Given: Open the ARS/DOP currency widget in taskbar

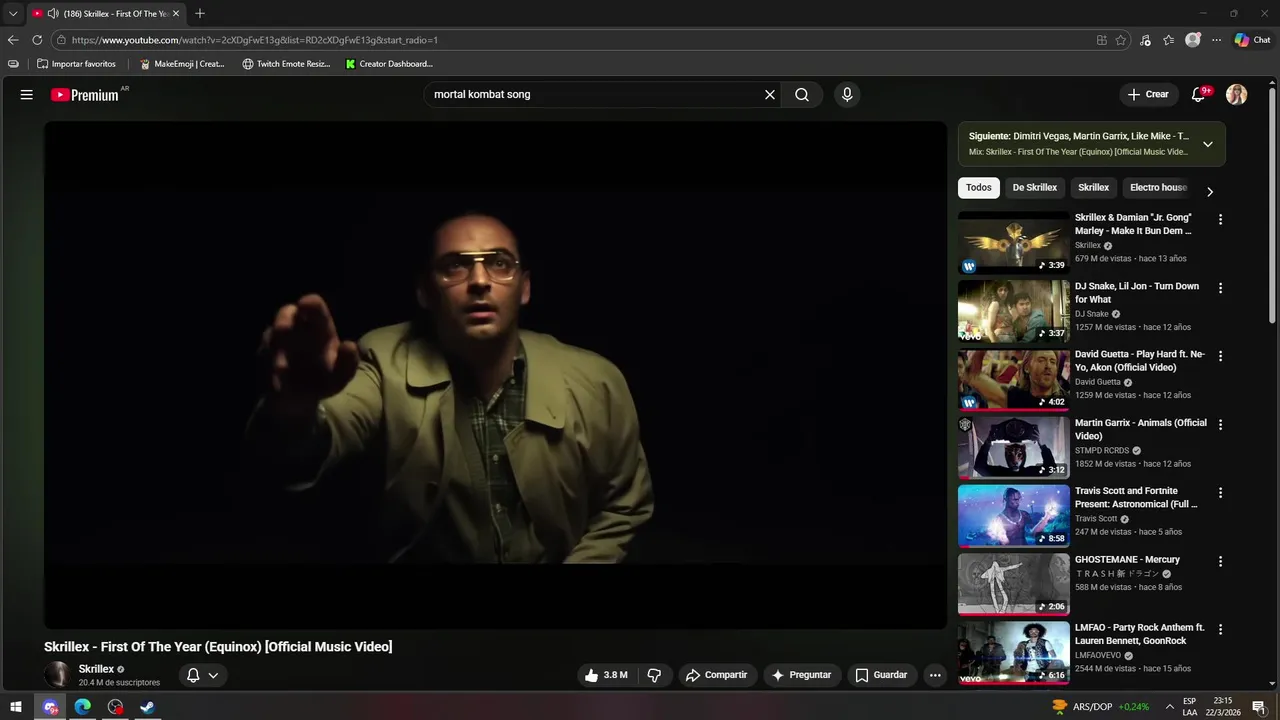Looking at the screenshot, I should click(x=1100, y=707).
